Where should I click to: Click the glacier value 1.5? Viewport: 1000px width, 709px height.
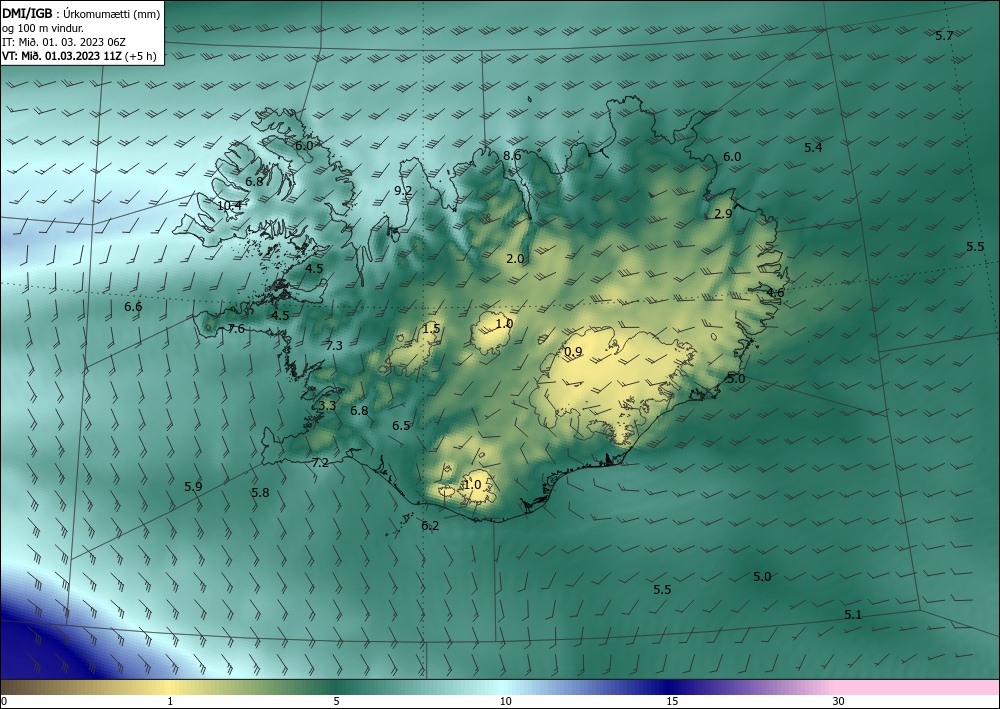(431, 329)
